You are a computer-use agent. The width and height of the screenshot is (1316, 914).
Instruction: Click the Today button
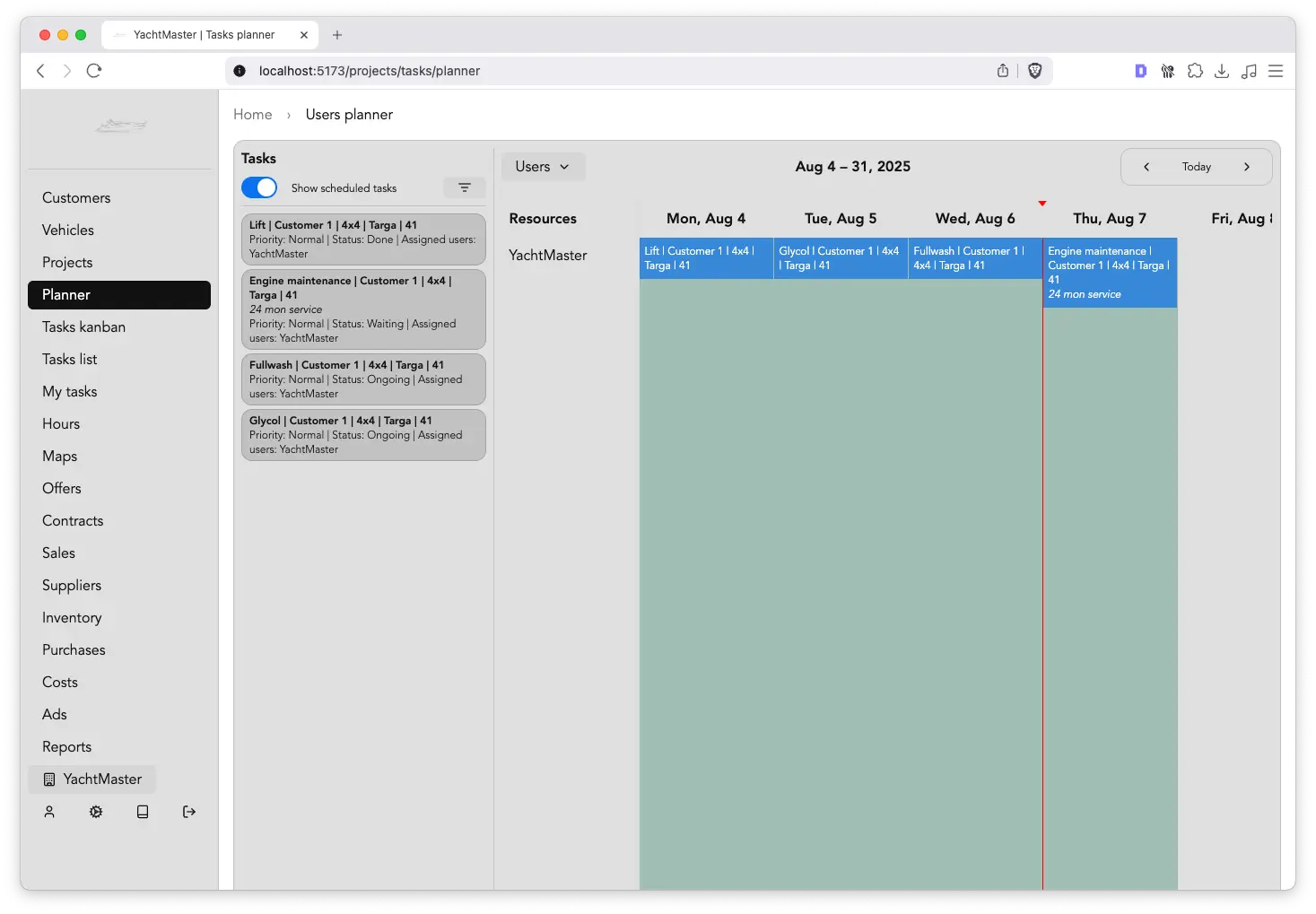point(1196,167)
